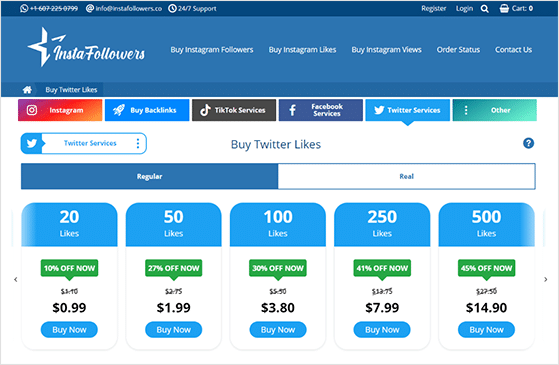The height and width of the screenshot is (365, 559).
Task: Show previous packages with left arrow
Action: [x=15, y=279]
